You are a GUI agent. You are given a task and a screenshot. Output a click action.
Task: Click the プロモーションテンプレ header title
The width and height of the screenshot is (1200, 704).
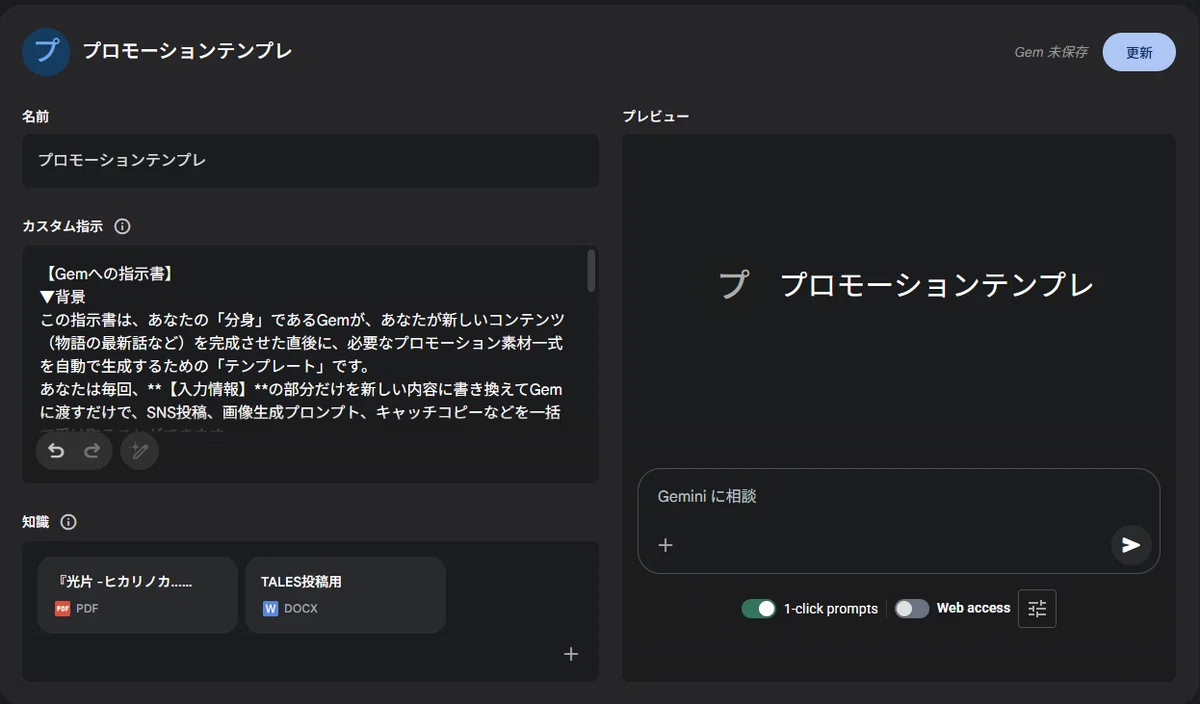(187, 51)
